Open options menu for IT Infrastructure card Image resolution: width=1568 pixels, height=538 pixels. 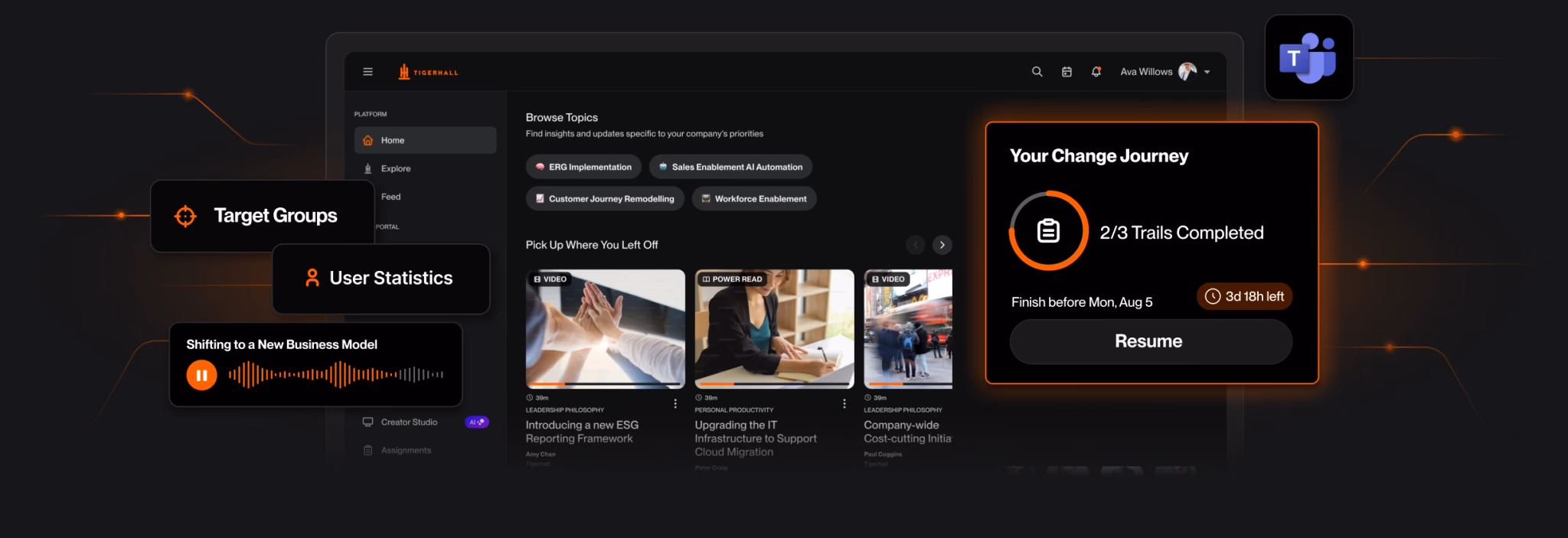pyautogui.click(x=844, y=403)
